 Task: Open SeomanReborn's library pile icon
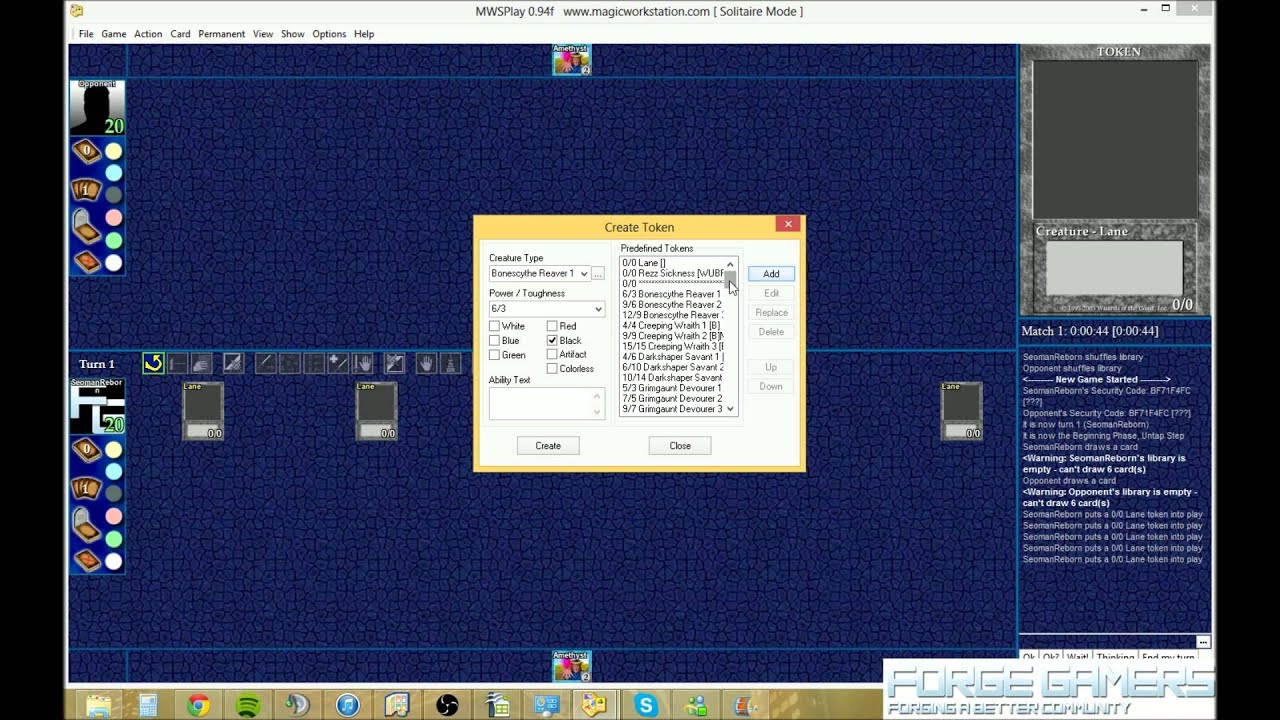point(86,450)
